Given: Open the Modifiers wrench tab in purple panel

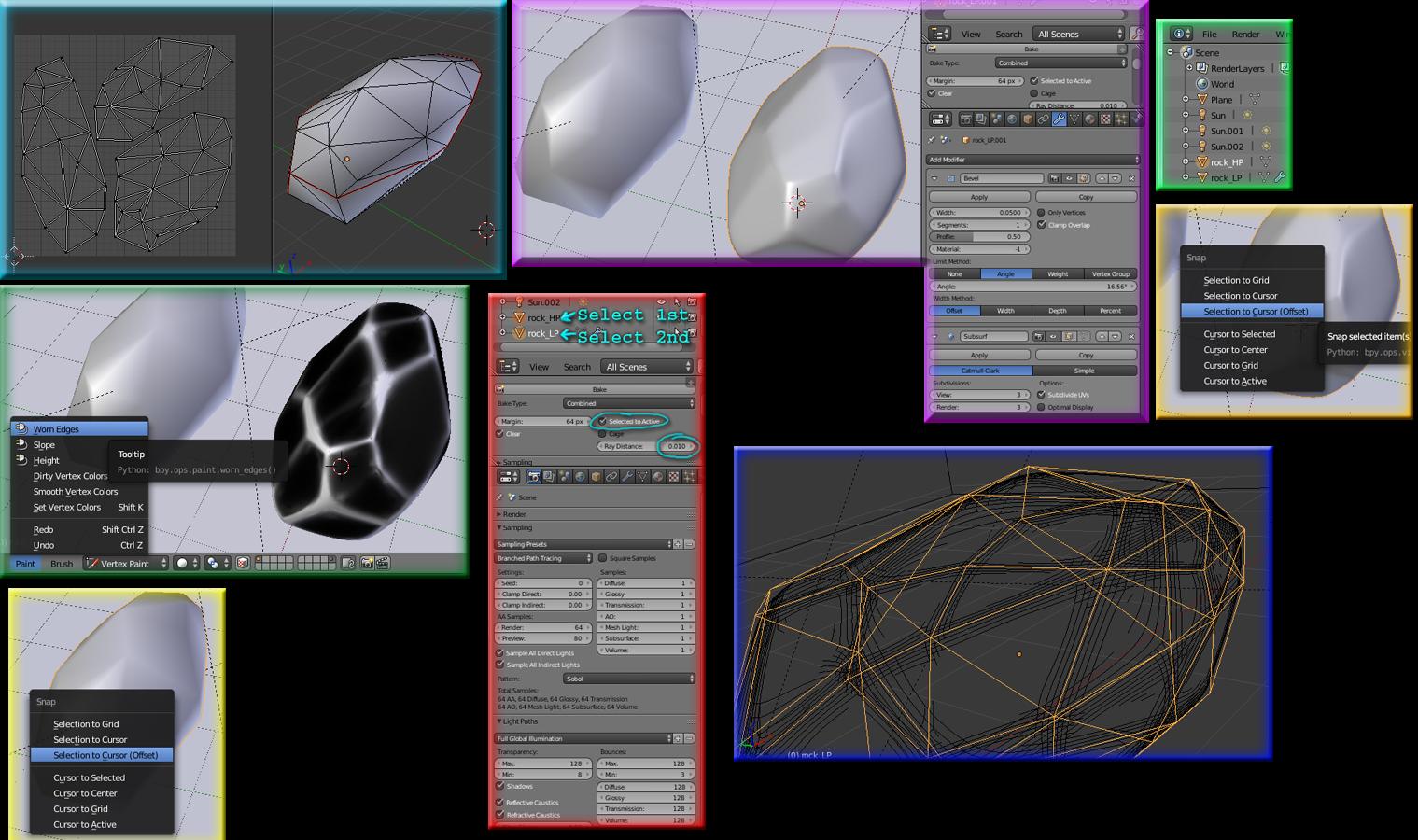Looking at the screenshot, I should click(x=1060, y=119).
